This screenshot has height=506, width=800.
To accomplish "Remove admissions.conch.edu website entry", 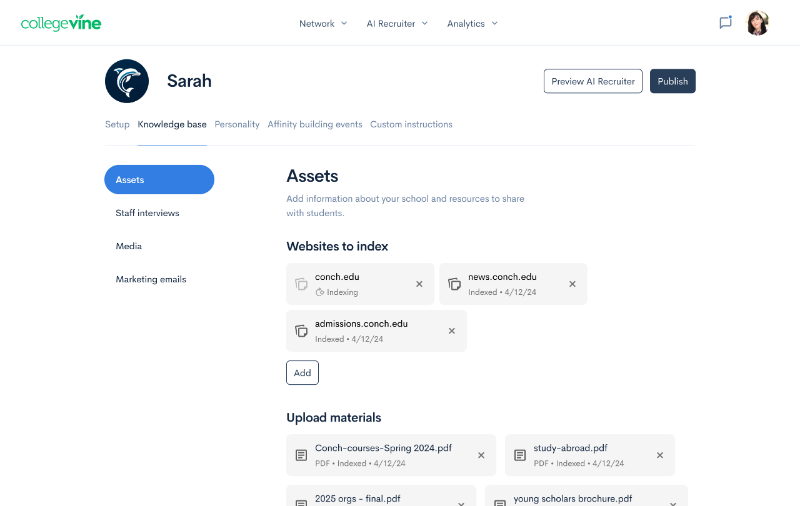I will pos(451,331).
